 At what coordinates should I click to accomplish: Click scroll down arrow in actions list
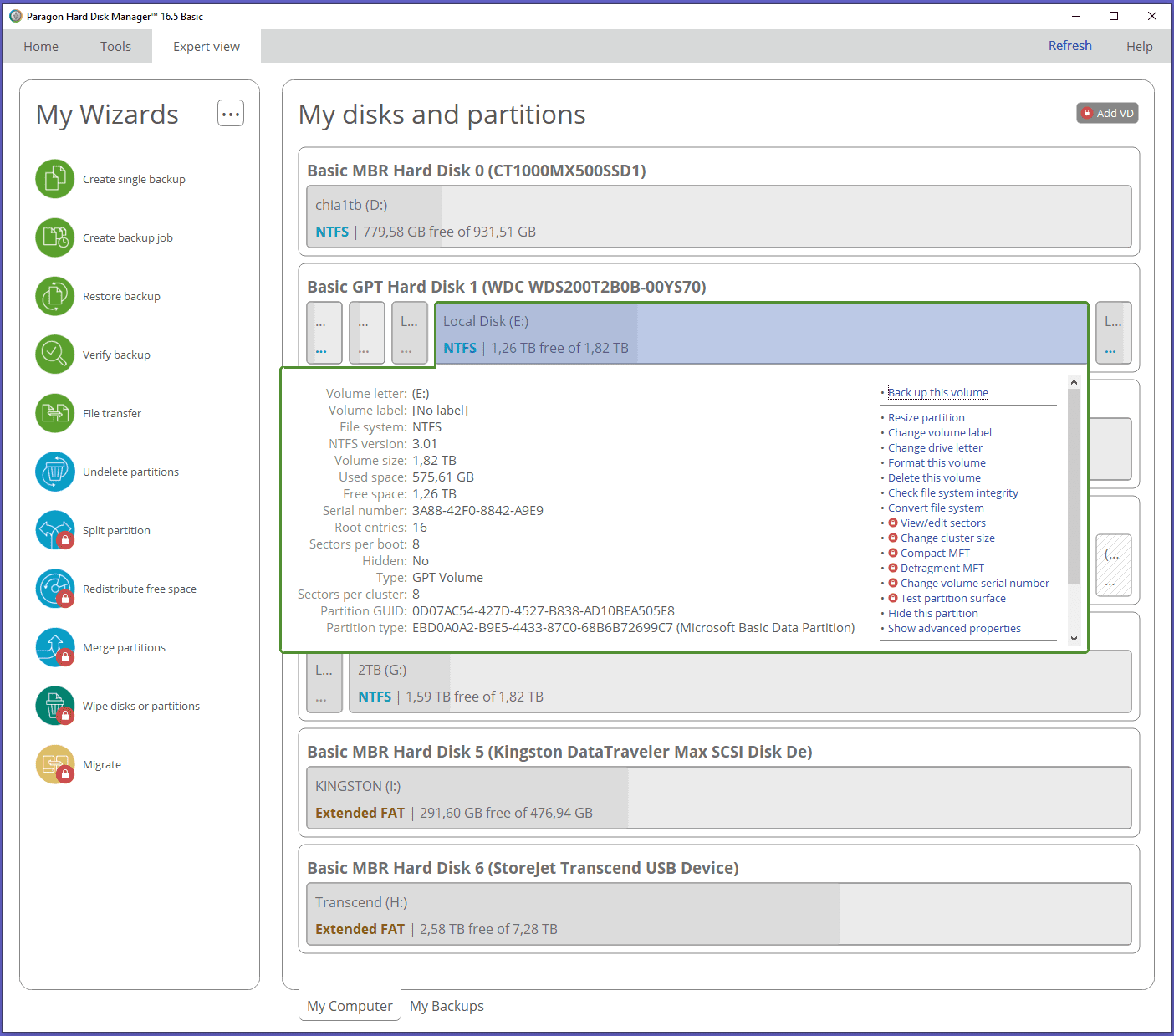[x=1074, y=639]
